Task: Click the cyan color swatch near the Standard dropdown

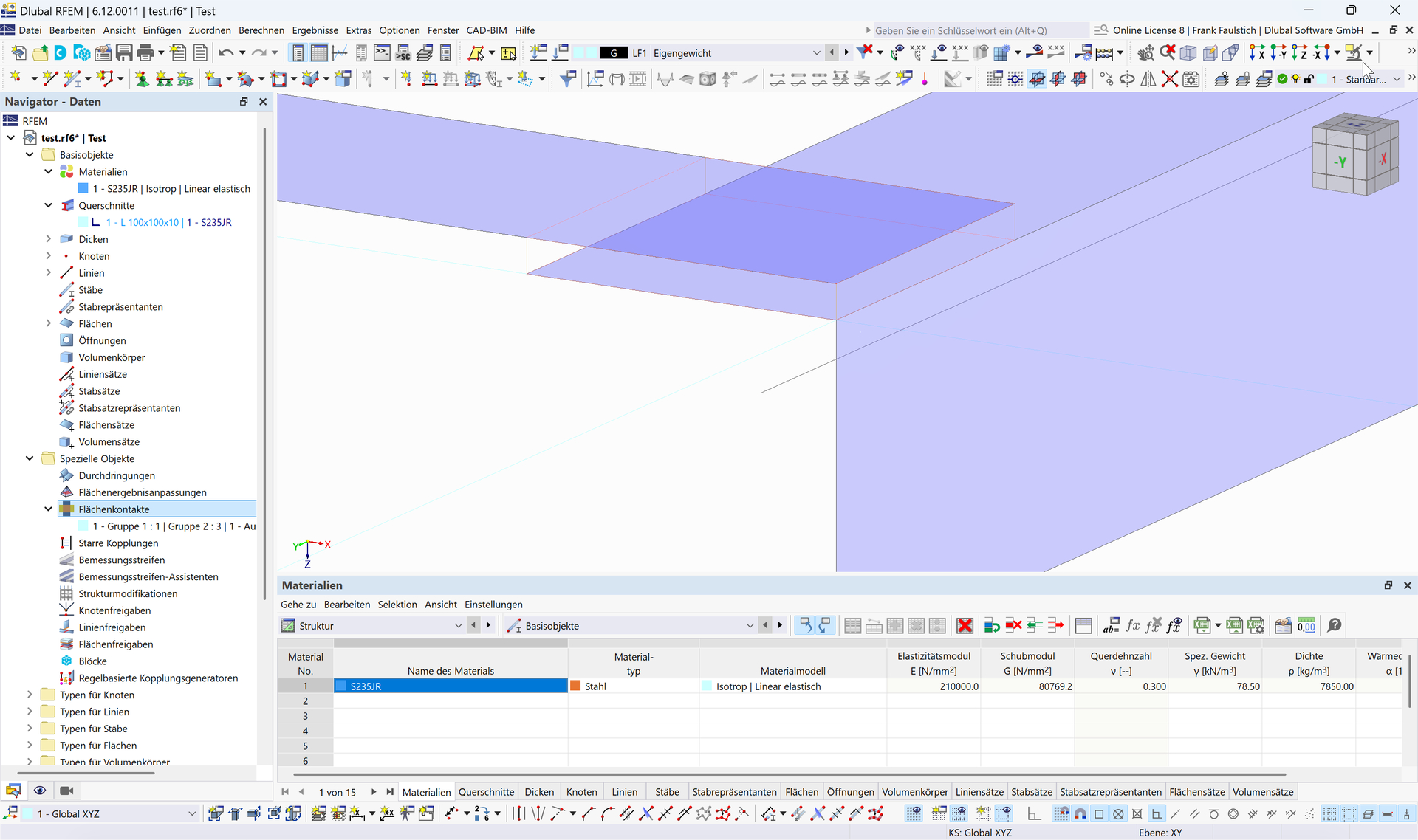Action: (1322, 79)
